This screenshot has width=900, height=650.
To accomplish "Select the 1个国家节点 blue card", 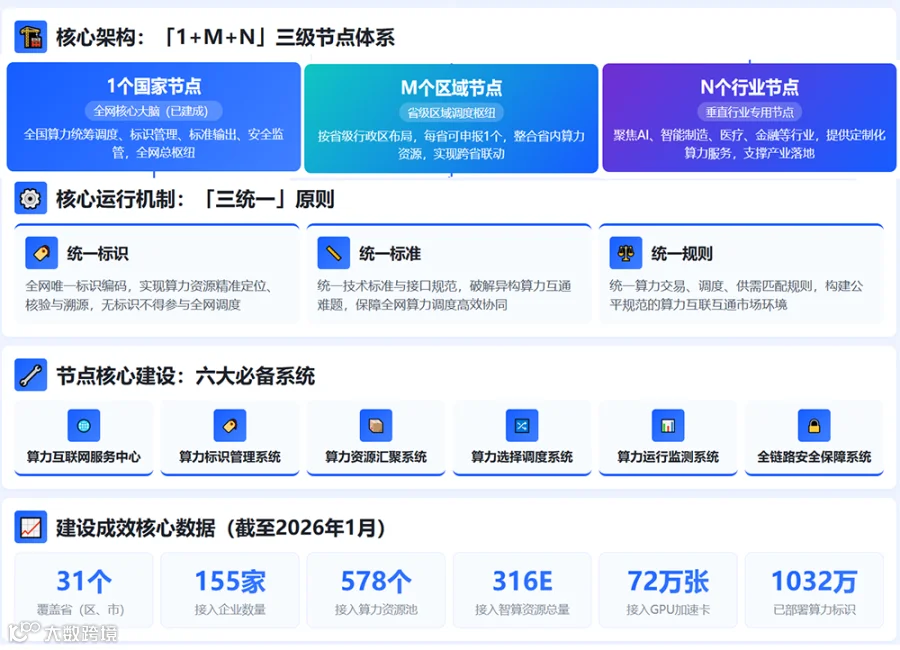I will (x=154, y=117).
